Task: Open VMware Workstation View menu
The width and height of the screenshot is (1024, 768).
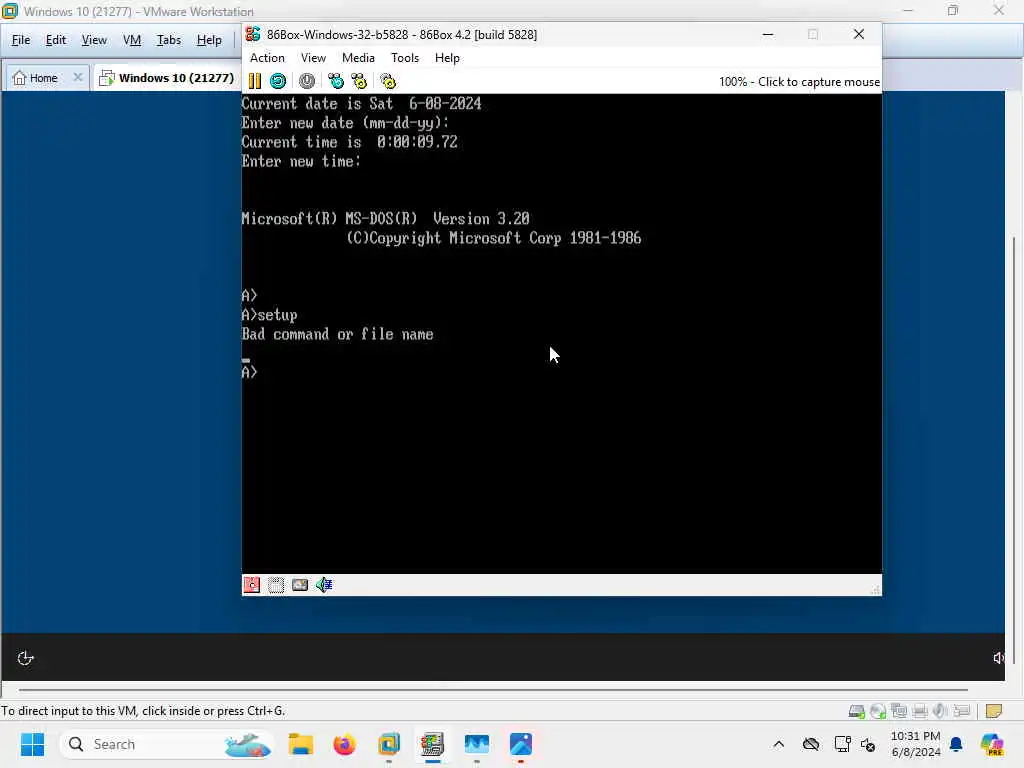Action: coord(94,40)
